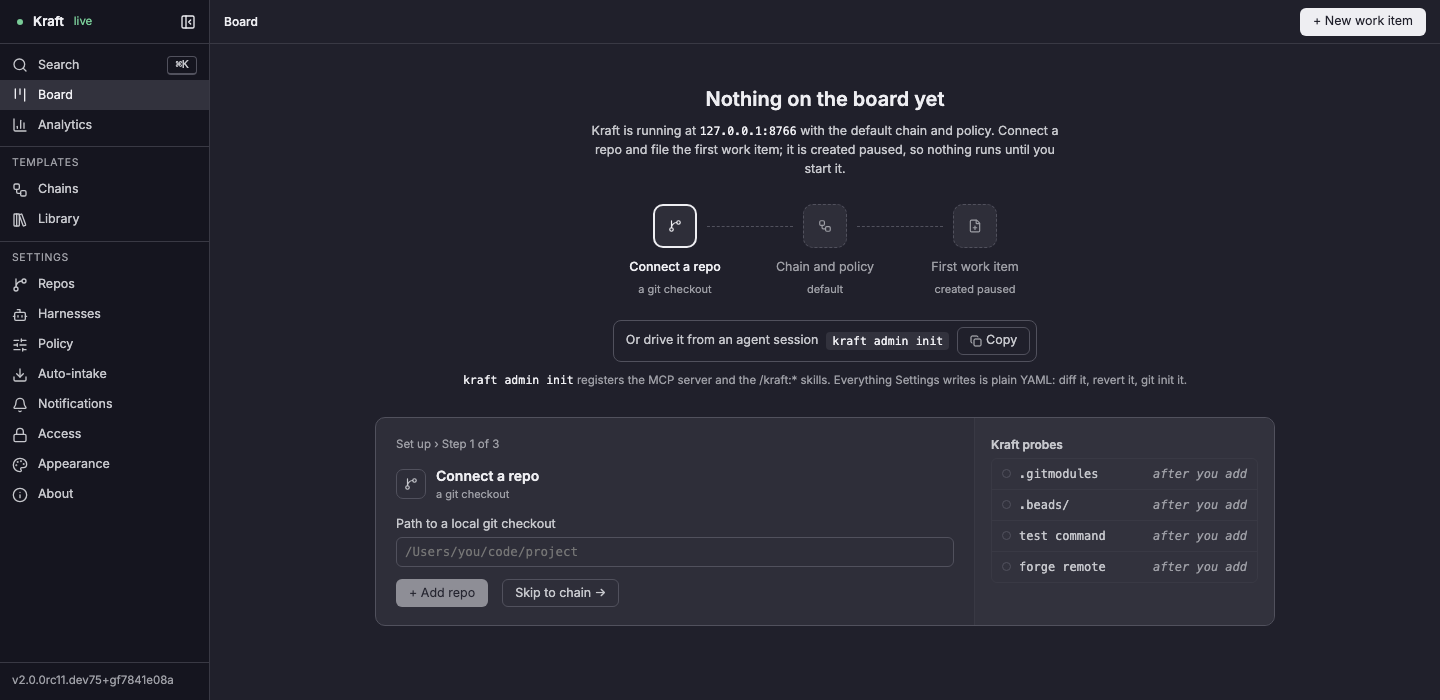Click the .beads/ probe row label
Viewport: 1440px width, 700px height.
tap(1044, 505)
